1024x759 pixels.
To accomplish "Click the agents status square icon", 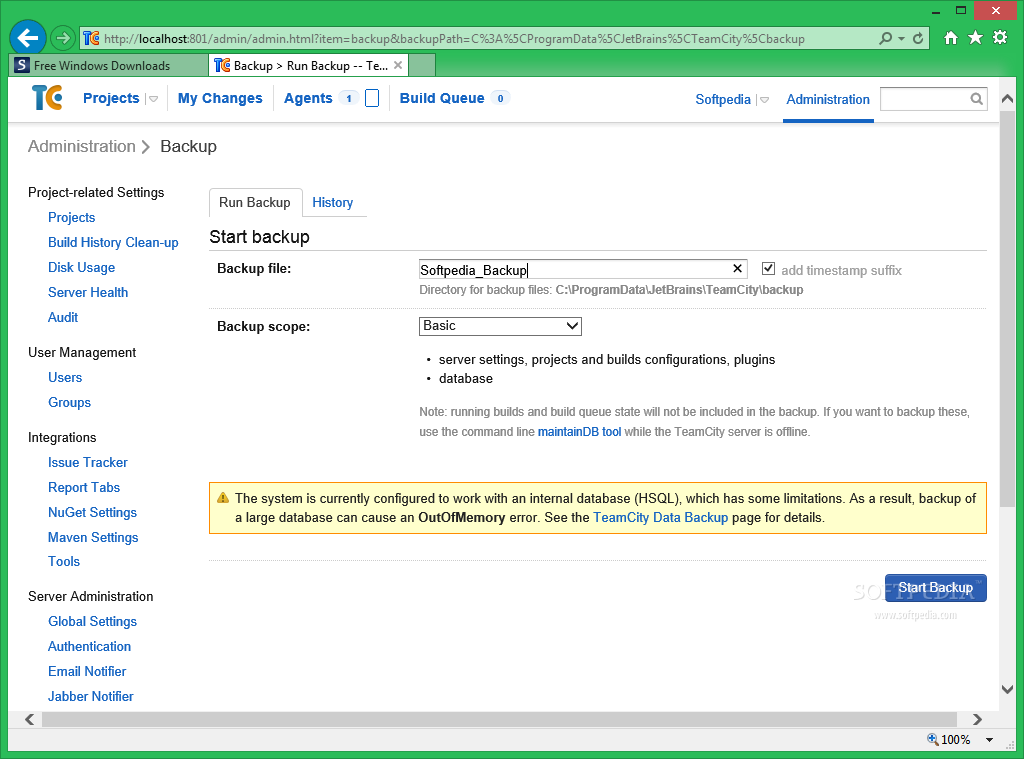I will (372, 98).
